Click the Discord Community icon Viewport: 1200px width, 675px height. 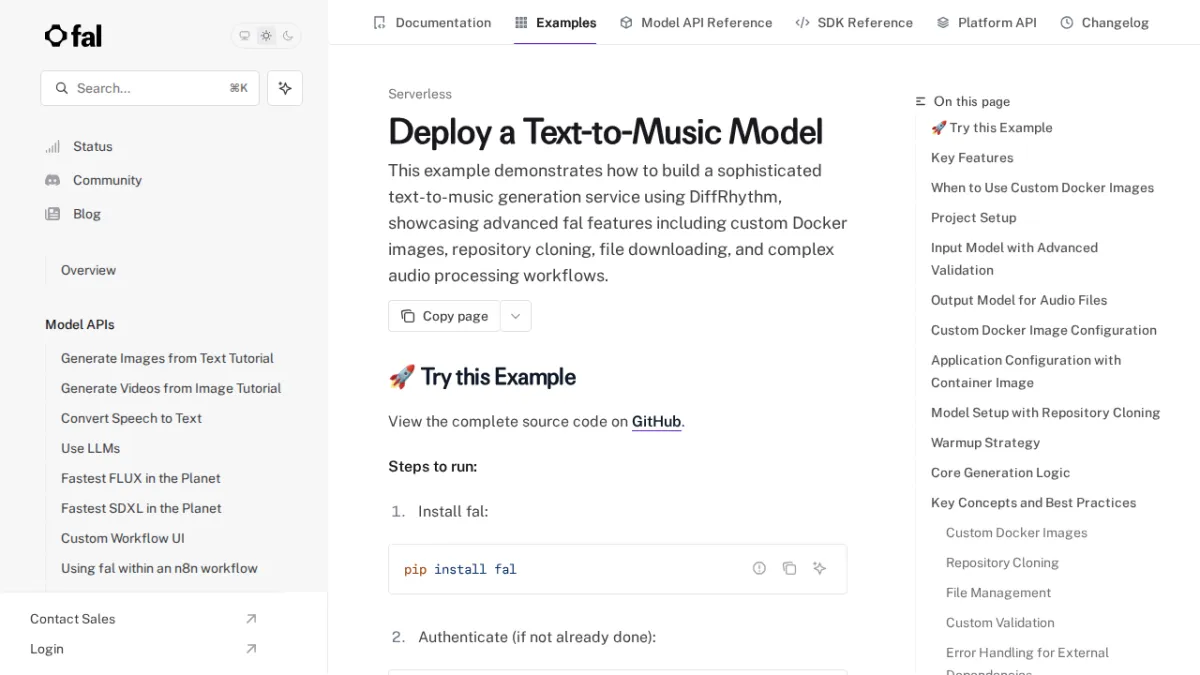click(53, 180)
